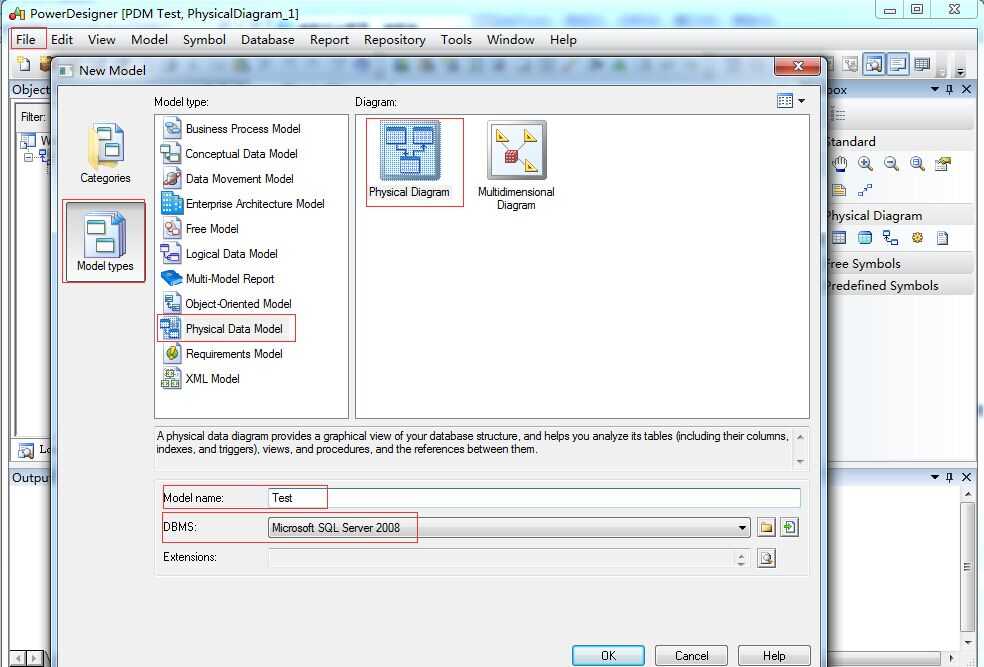The width and height of the screenshot is (984, 667).
Task: Select Zoom Out tool in toolbox
Action: (891, 164)
